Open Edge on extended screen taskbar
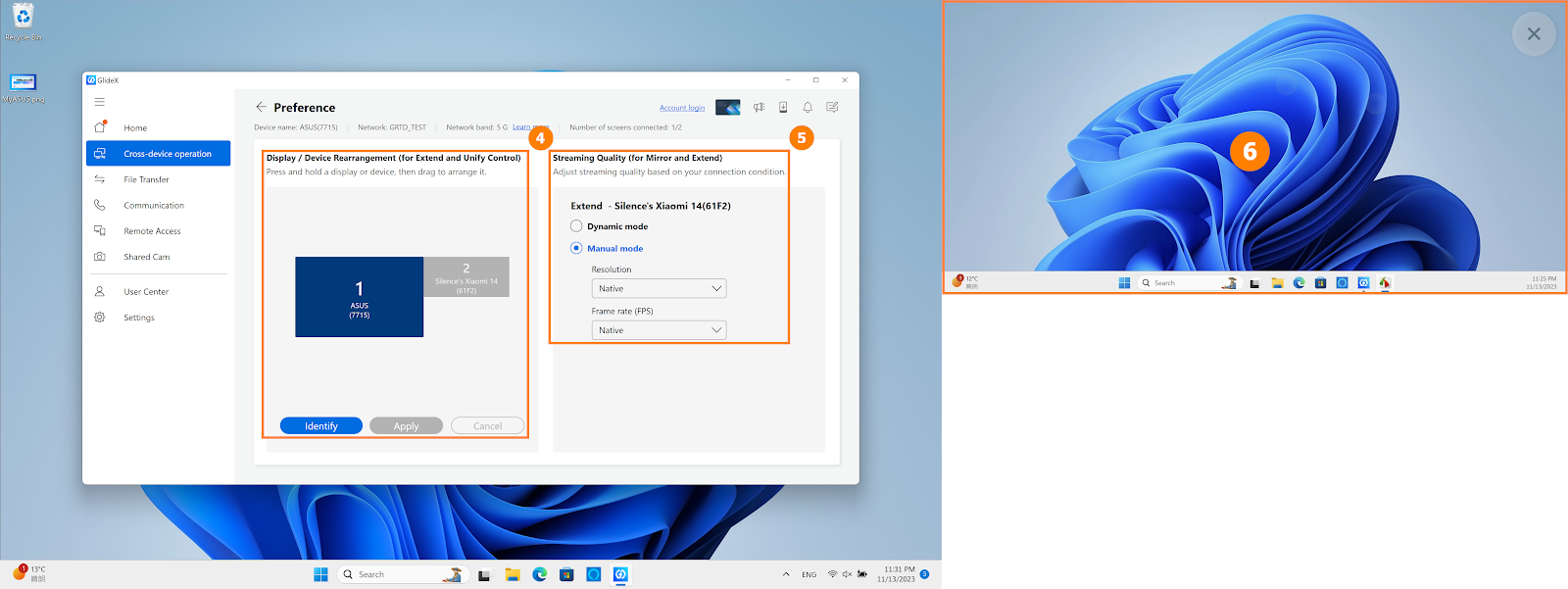The width and height of the screenshot is (1568, 589). click(x=1298, y=282)
